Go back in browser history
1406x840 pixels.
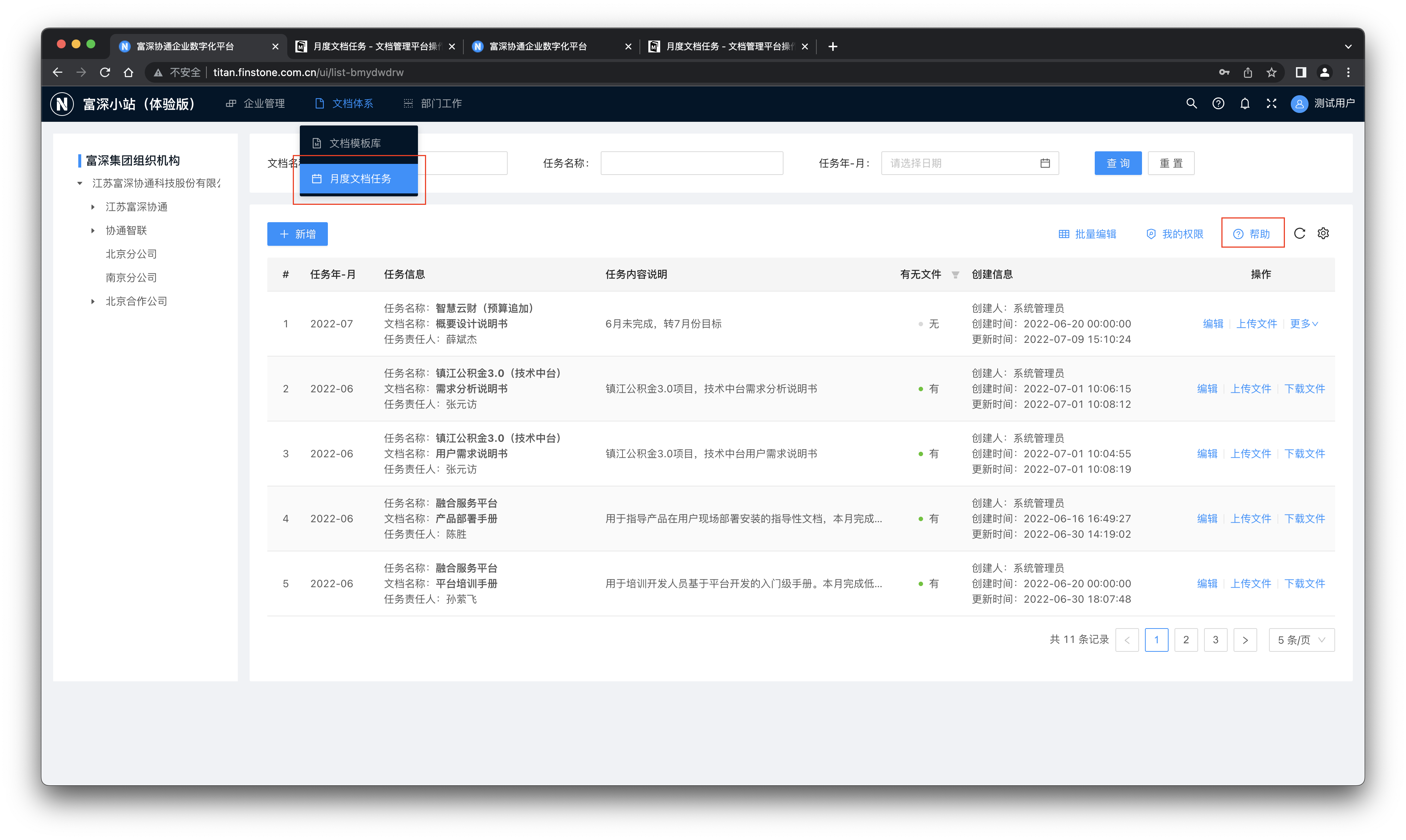point(57,72)
